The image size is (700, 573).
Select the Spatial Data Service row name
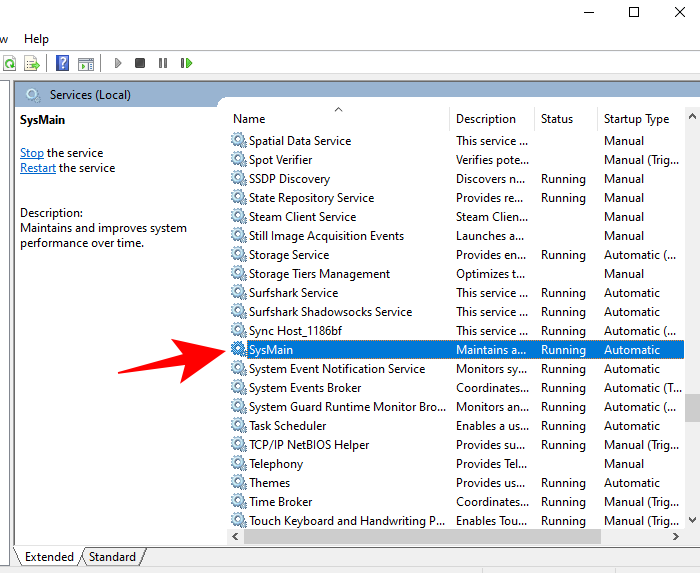click(x=300, y=141)
